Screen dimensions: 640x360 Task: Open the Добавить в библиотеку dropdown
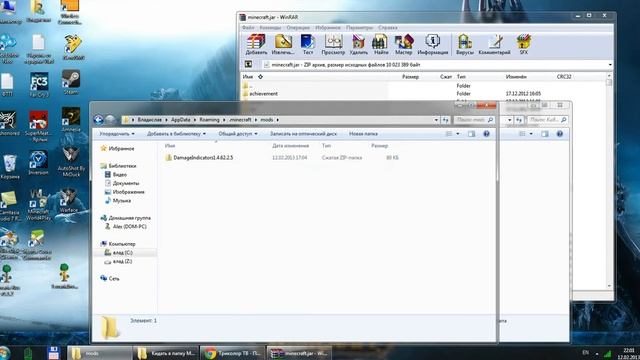tap(176, 134)
